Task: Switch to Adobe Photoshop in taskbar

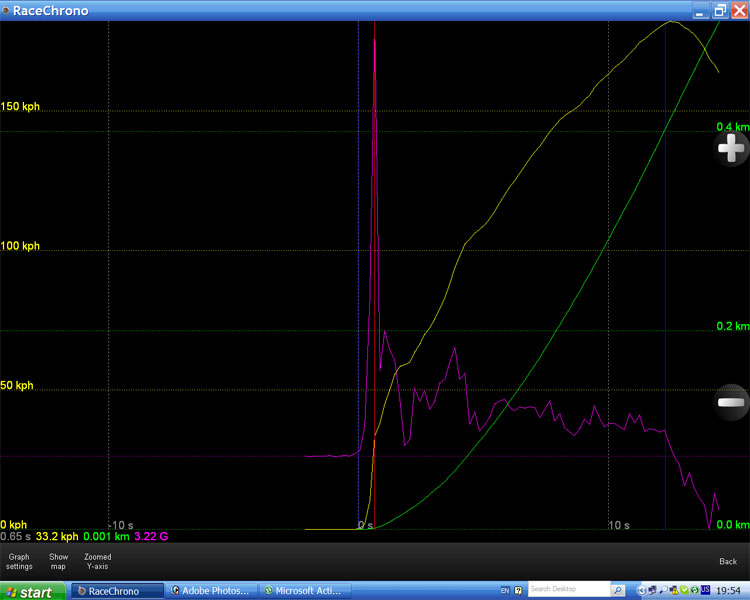Action: (212, 591)
